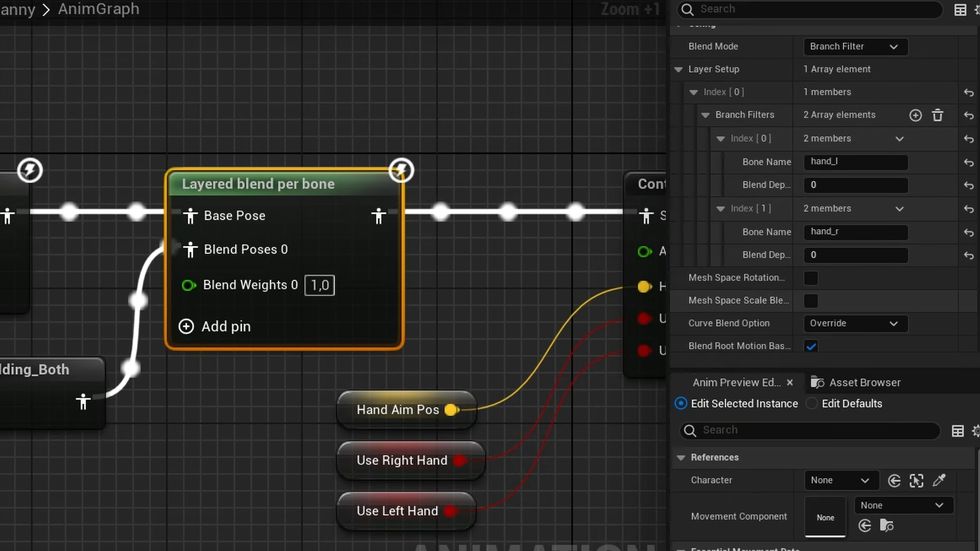Image resolution: width=980 pixels, height=551 pixels.
Task: Open Details panel property matrix grid icon
Action: 960,9
